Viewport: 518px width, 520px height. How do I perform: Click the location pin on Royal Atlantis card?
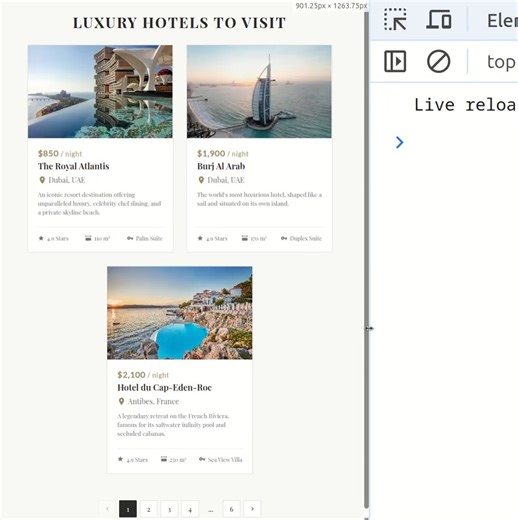tap(42, 180)
